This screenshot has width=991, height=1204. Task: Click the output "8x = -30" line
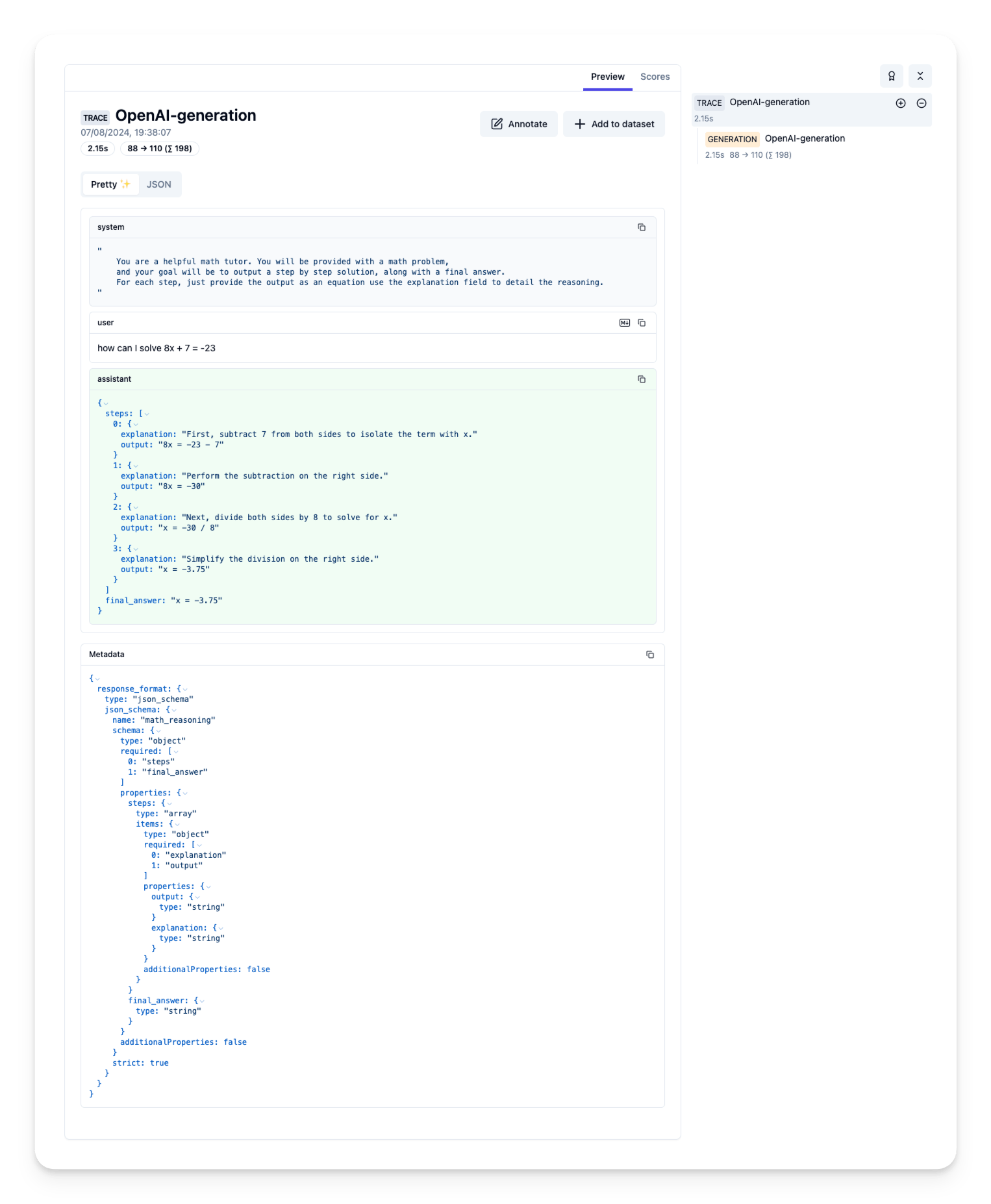[x=163, y=486]
